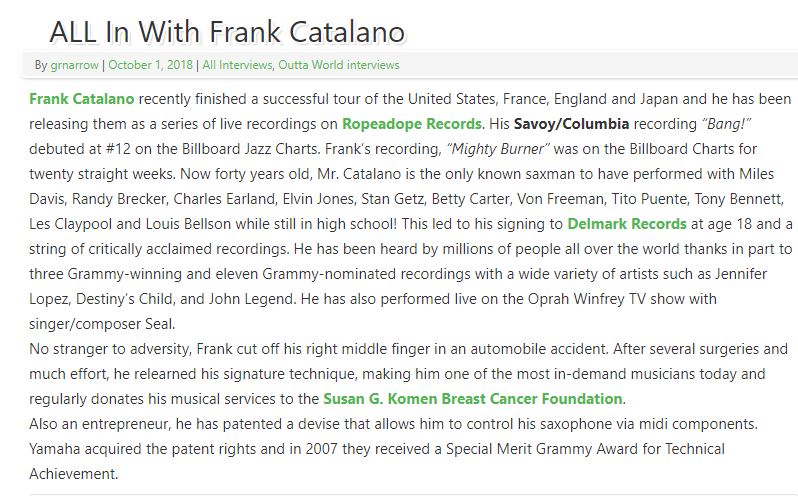Click the name "Les Claypool" in the text
Viewport: 798px width, 496px height.
71,224
